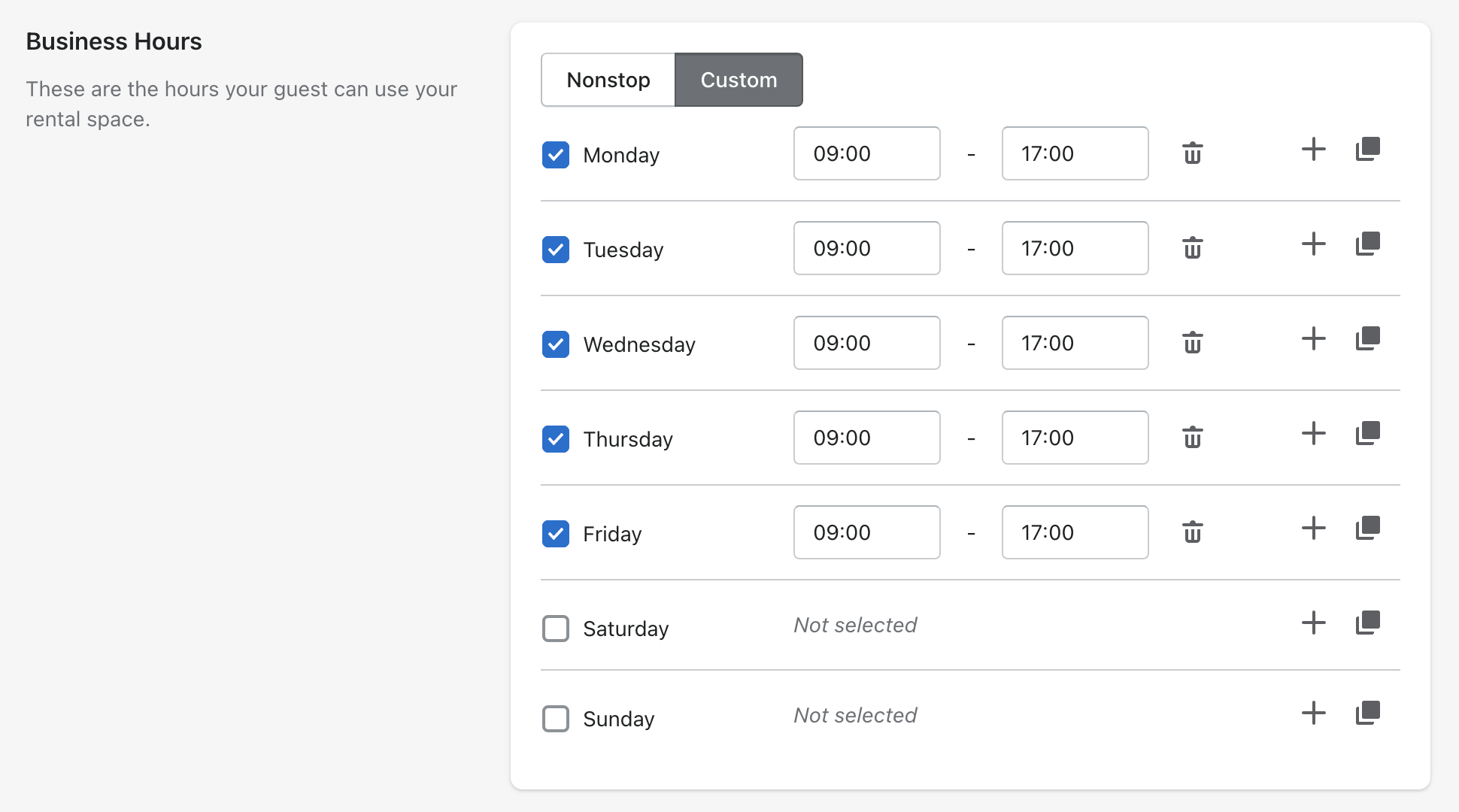This screenshot has width=1459, height=812.
Task: Click Wednesday's plus icon to add hours
Action: 1313,338
